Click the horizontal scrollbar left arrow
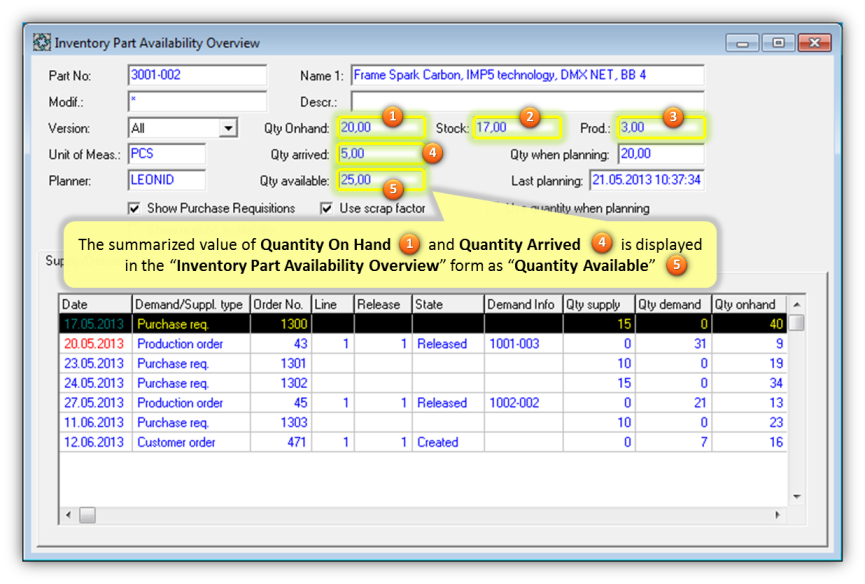The height and width of the screenshot is (584, 865). 68,515
